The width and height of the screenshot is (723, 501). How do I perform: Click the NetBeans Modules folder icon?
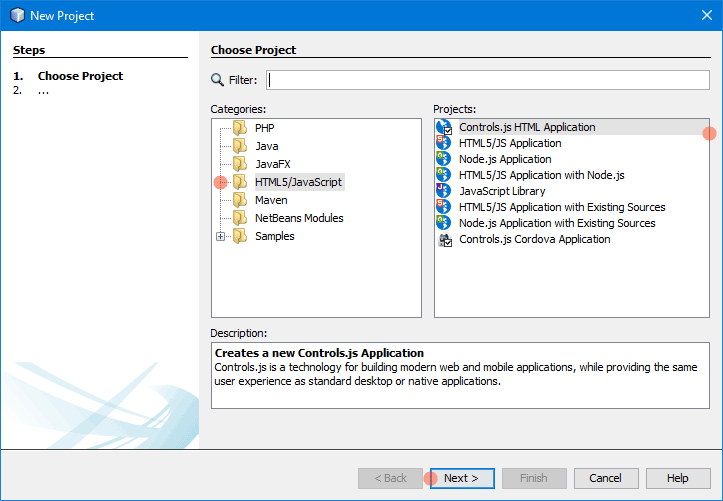point(240,218)
